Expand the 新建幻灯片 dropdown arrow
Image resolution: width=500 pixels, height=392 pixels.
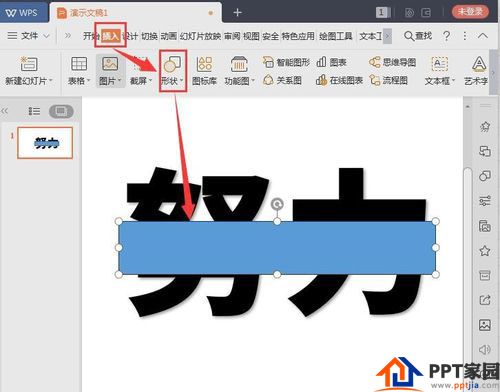51,81
